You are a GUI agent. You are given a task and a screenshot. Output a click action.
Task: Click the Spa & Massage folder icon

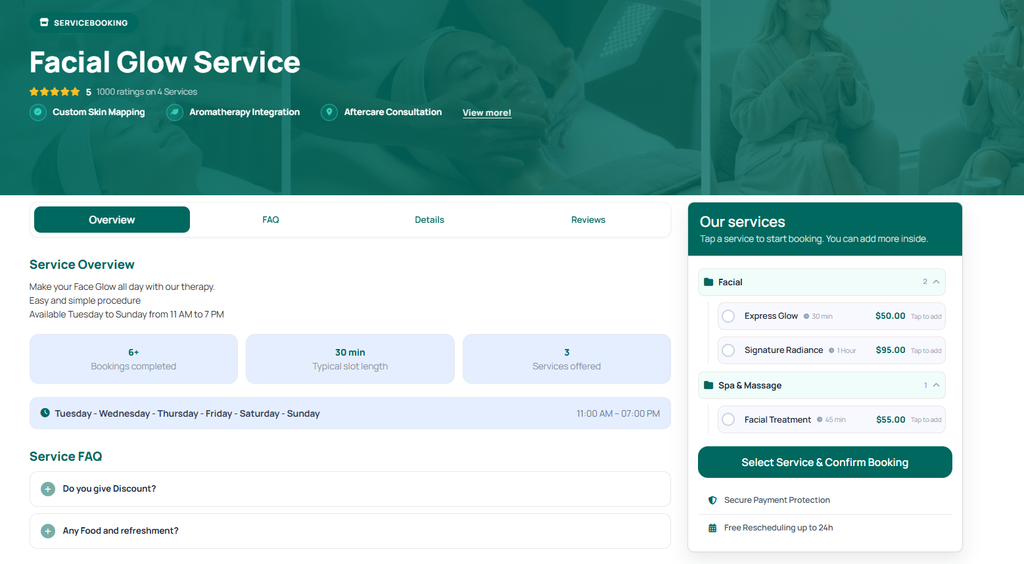[x=709, y=385]
